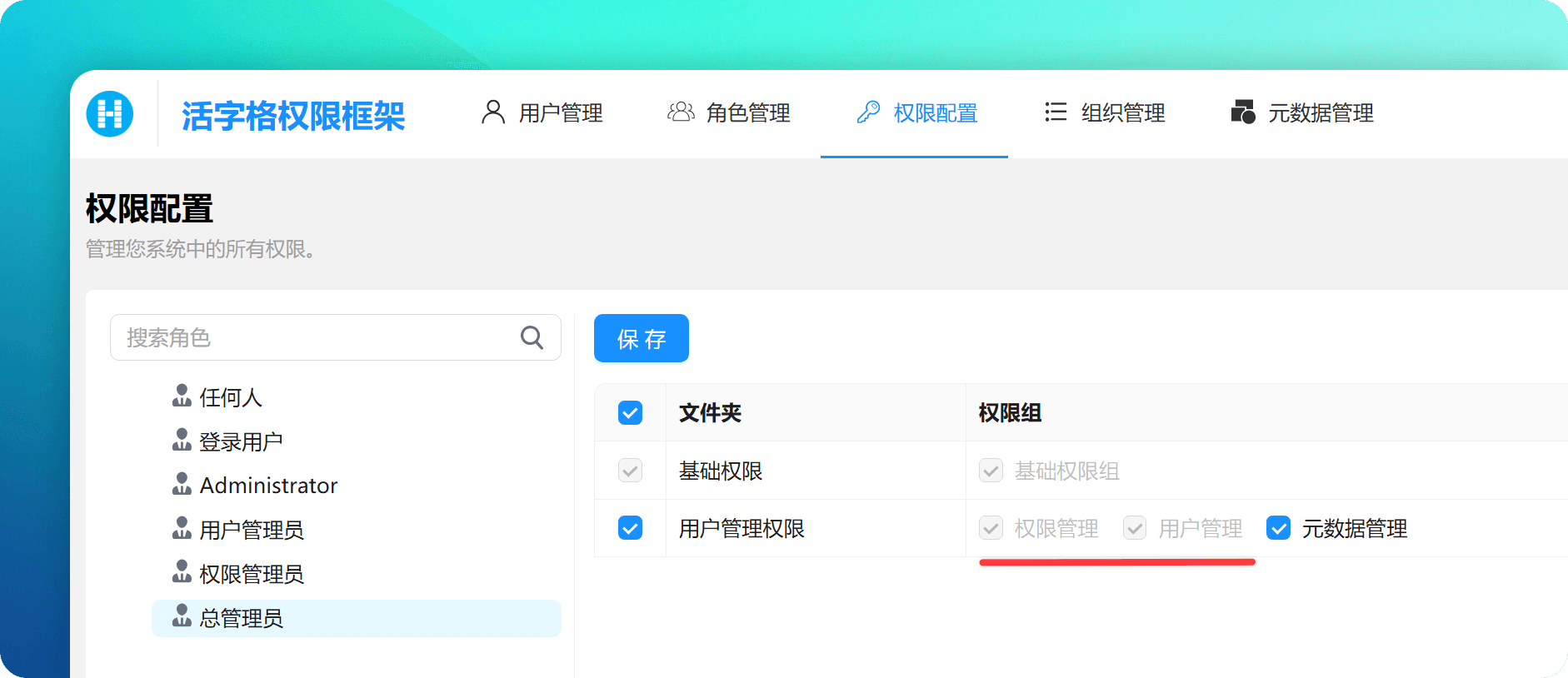Click the 文件夹 column header
This screenshot has width=1568, height=678.
tap(710, 413)
